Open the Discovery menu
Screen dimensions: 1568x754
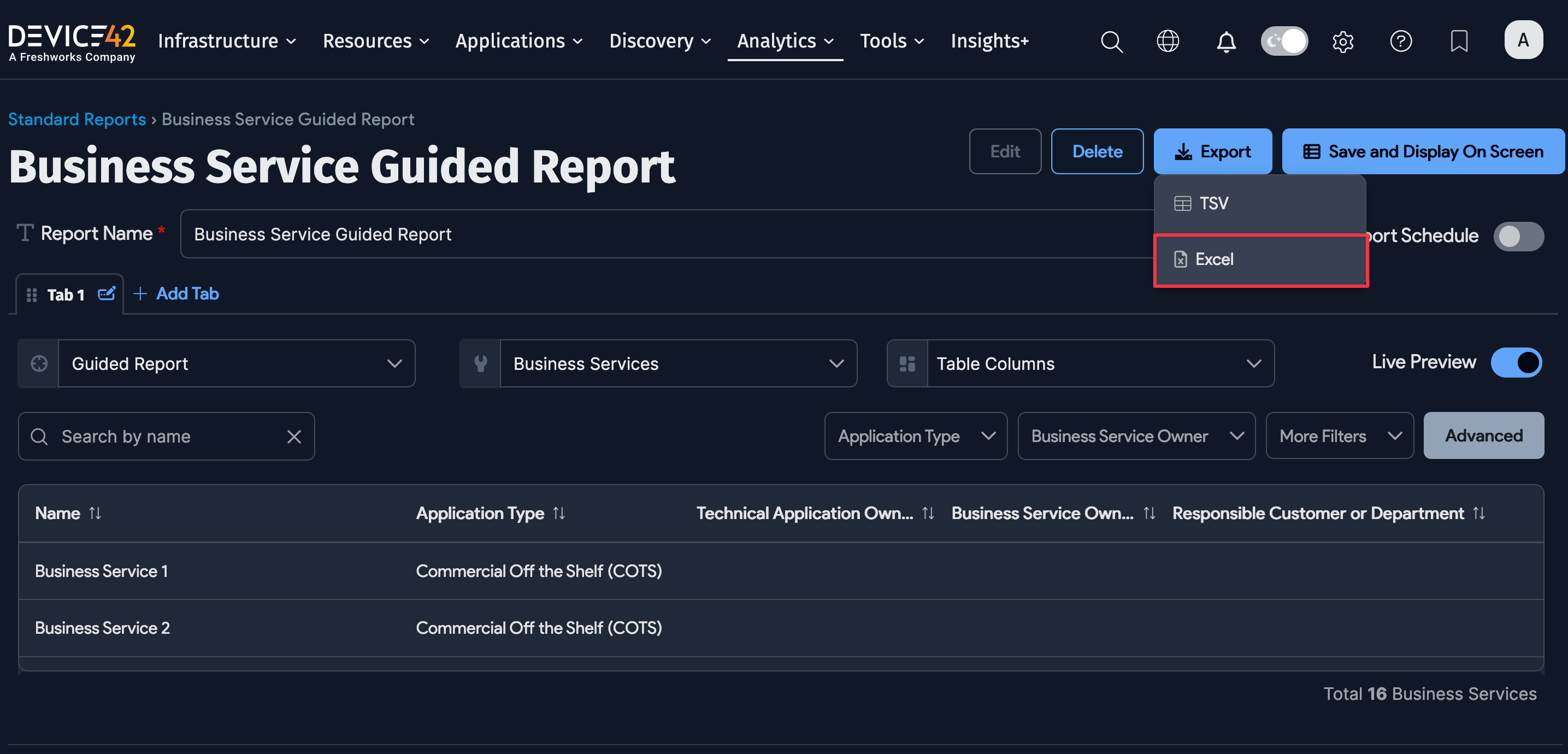click(660, 41)
